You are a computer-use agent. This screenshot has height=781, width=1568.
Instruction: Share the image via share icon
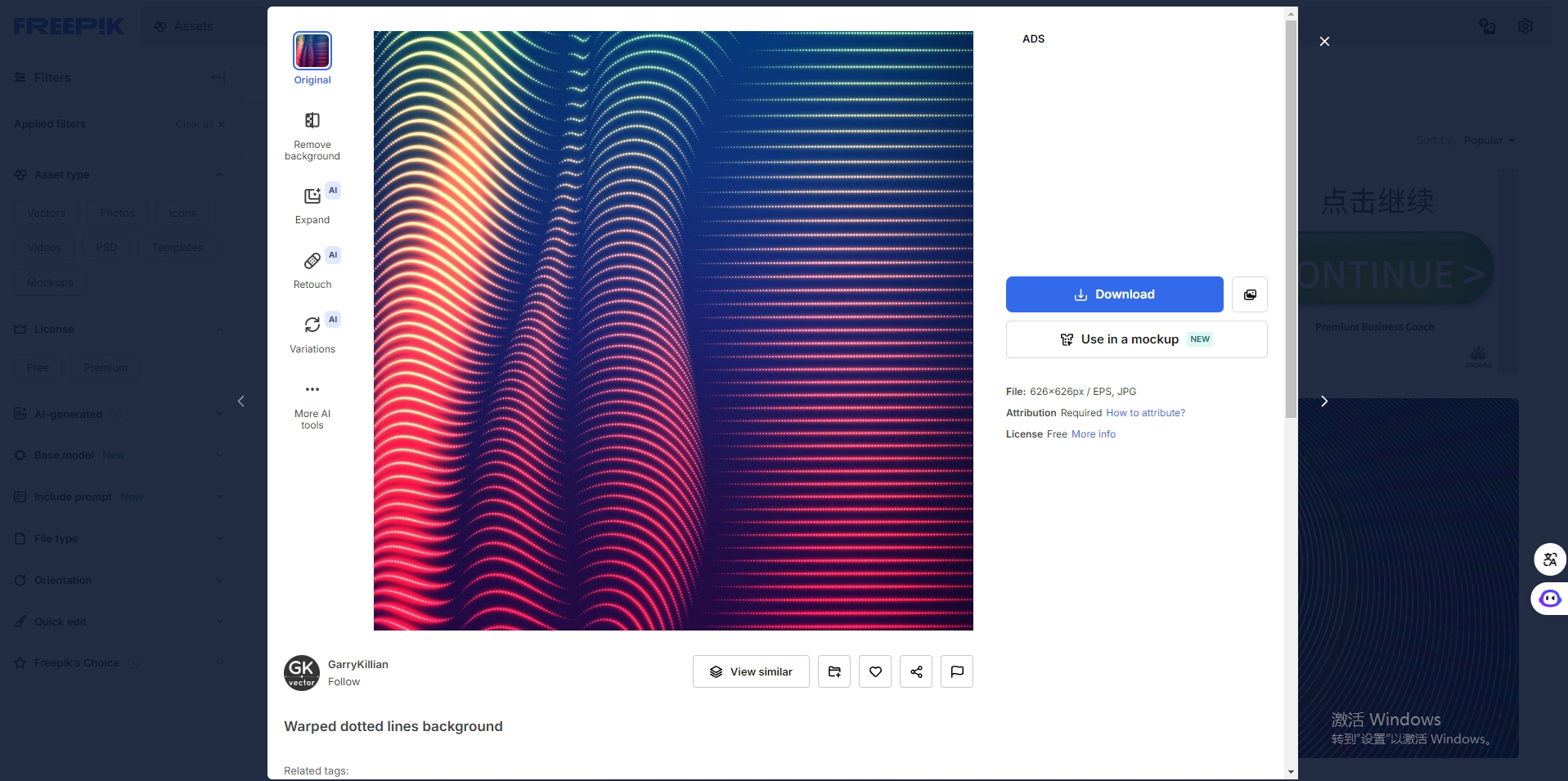[x=916, y=671]
